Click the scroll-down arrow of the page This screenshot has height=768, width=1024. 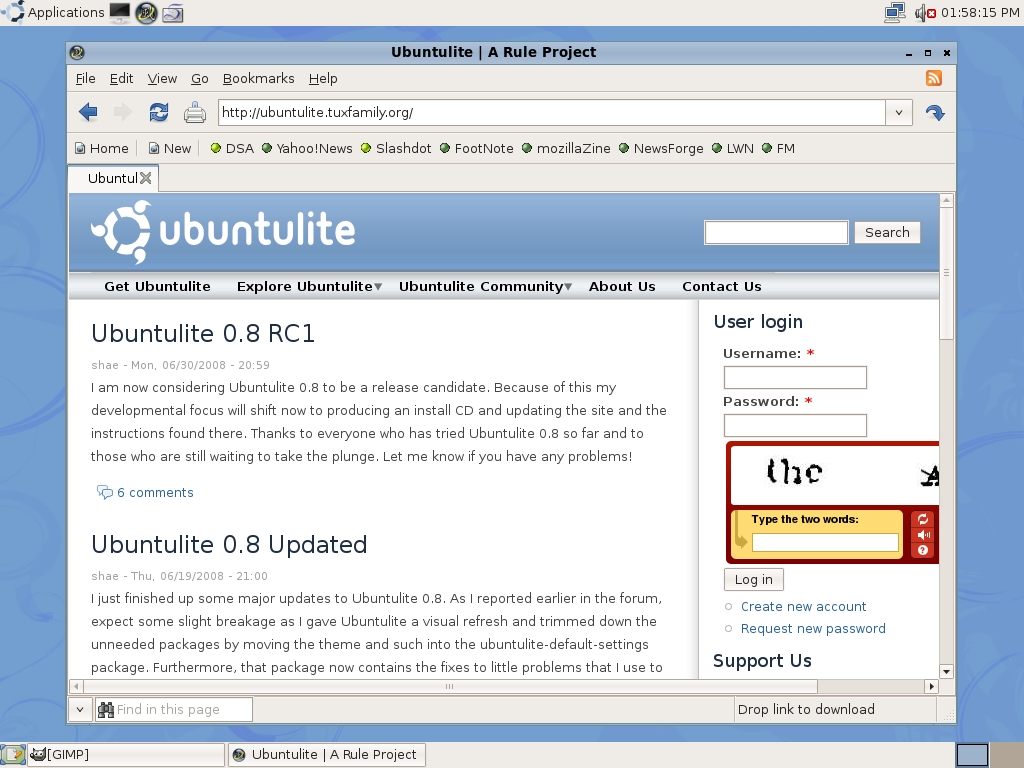click(x=946, y=671)
